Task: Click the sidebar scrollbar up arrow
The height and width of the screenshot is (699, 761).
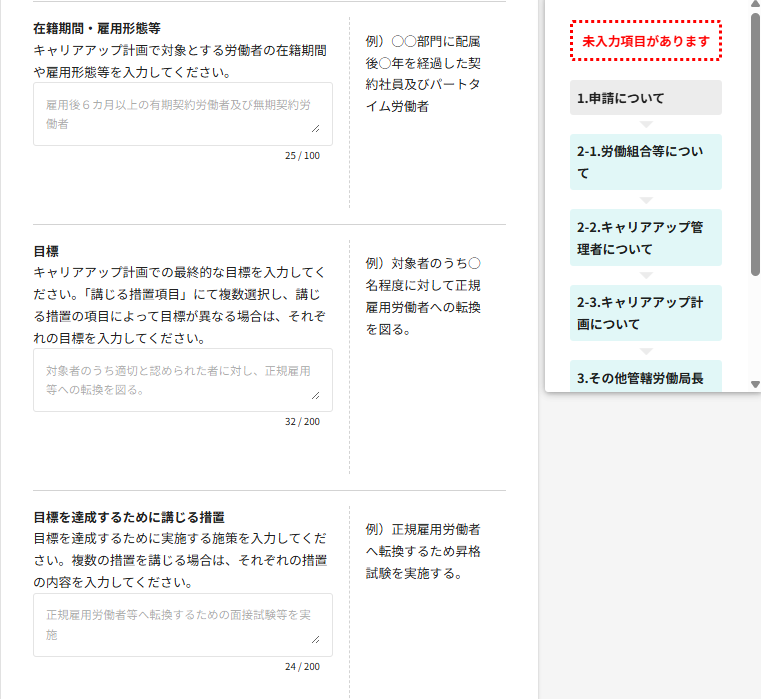Action: coord(755,4)
